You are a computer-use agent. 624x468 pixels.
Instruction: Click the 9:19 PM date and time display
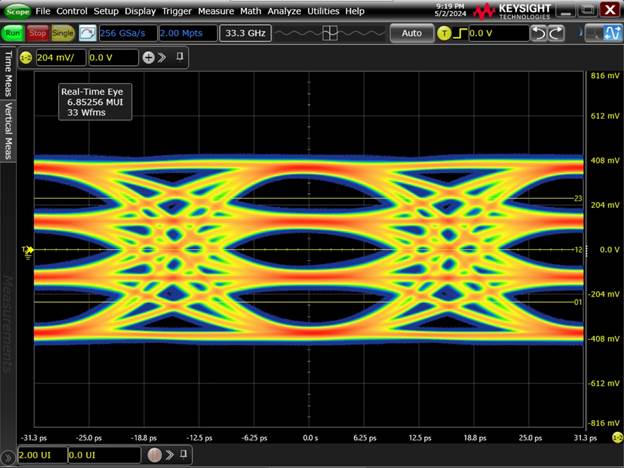click(450, 10)
